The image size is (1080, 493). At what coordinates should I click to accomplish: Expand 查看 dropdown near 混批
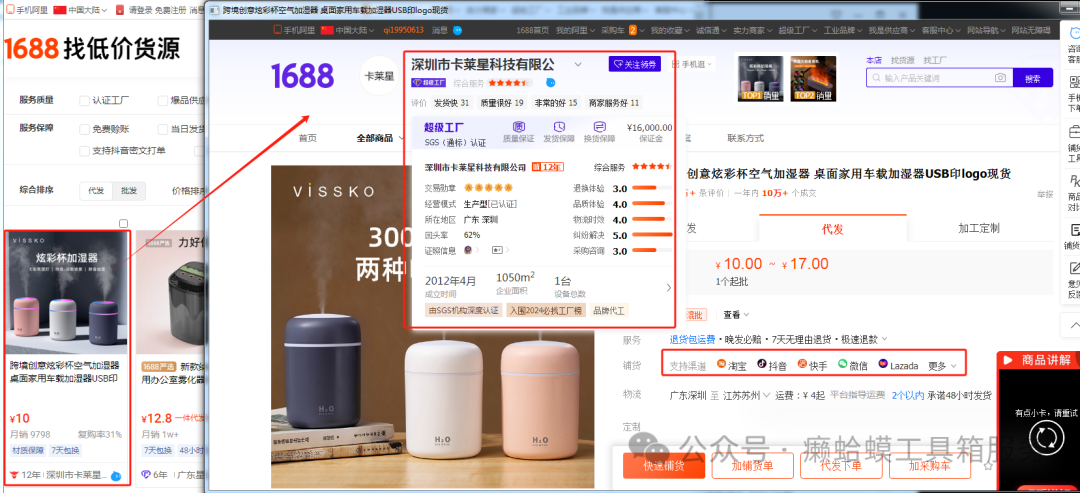click(x=736, y=314)
